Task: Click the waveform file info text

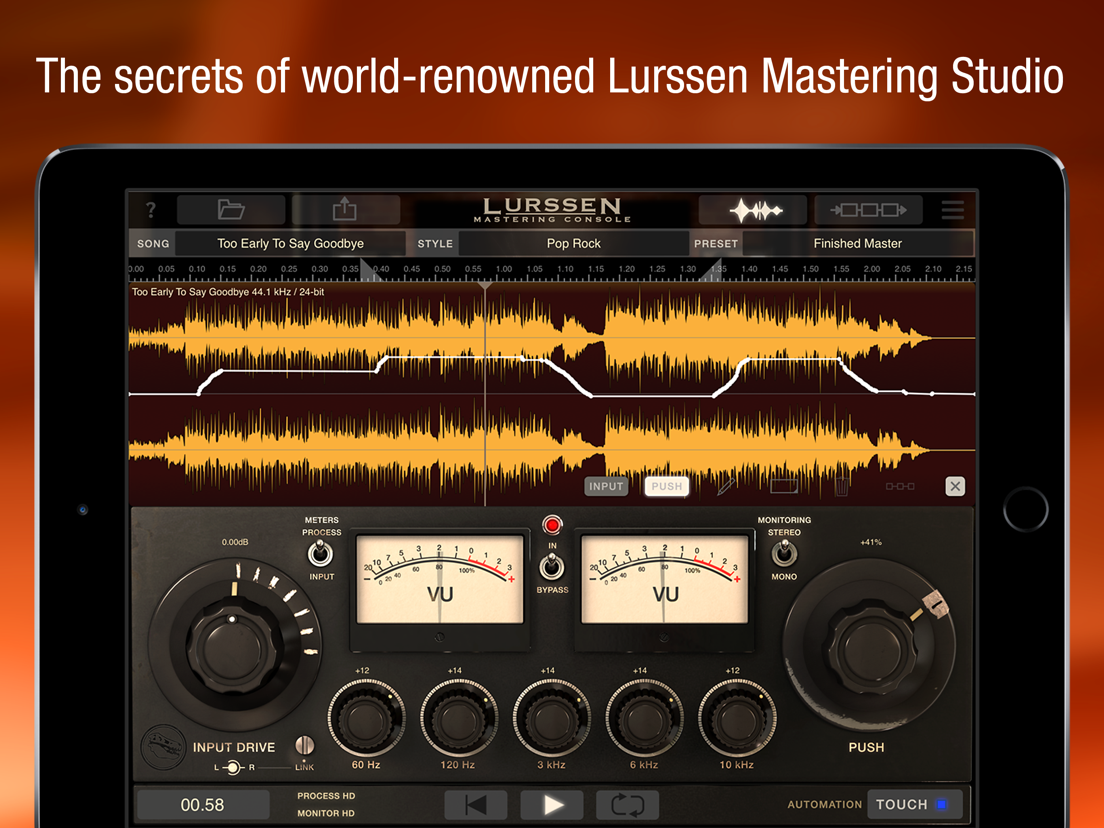Action: tap(228, 291)
